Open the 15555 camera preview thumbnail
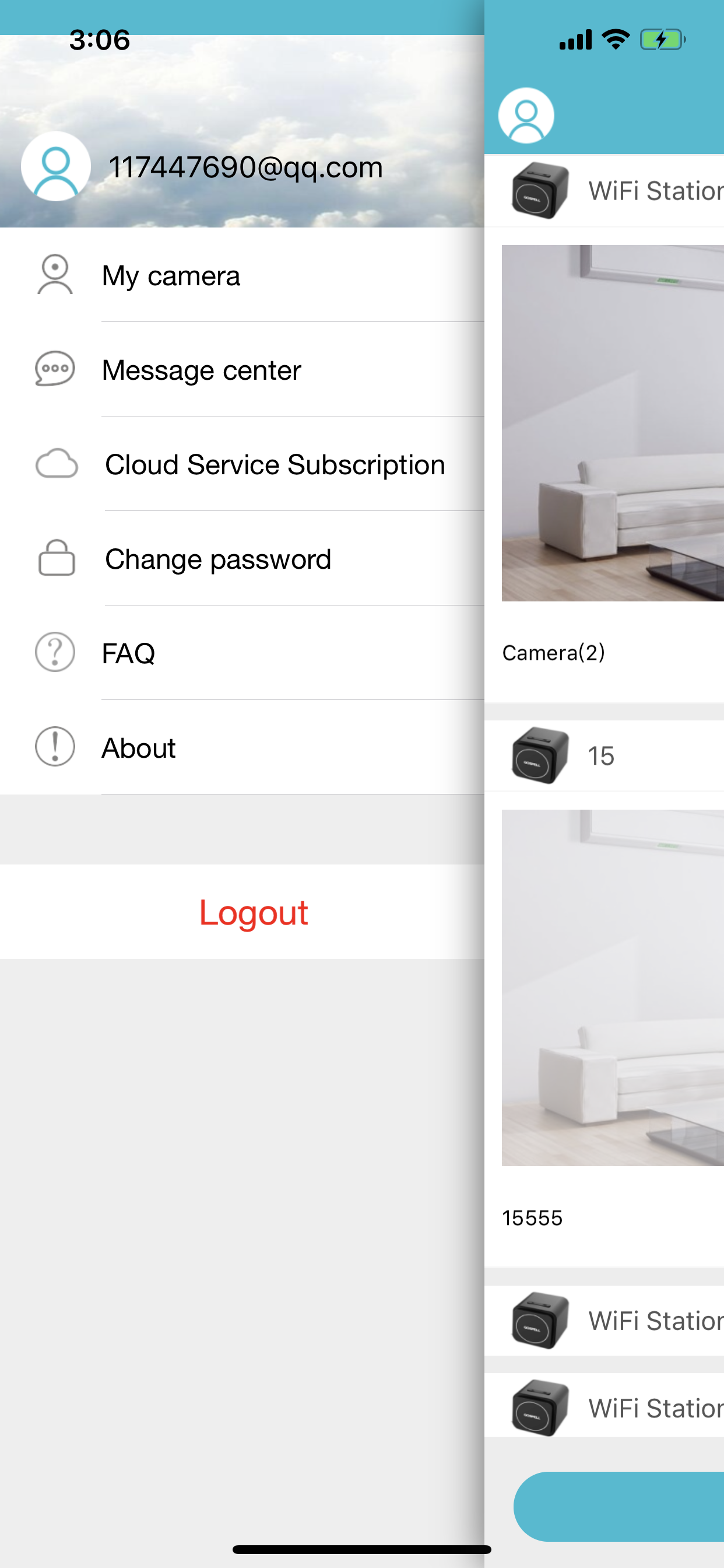The height and width of the screenshot is (1568, 724). click(613, 988)
